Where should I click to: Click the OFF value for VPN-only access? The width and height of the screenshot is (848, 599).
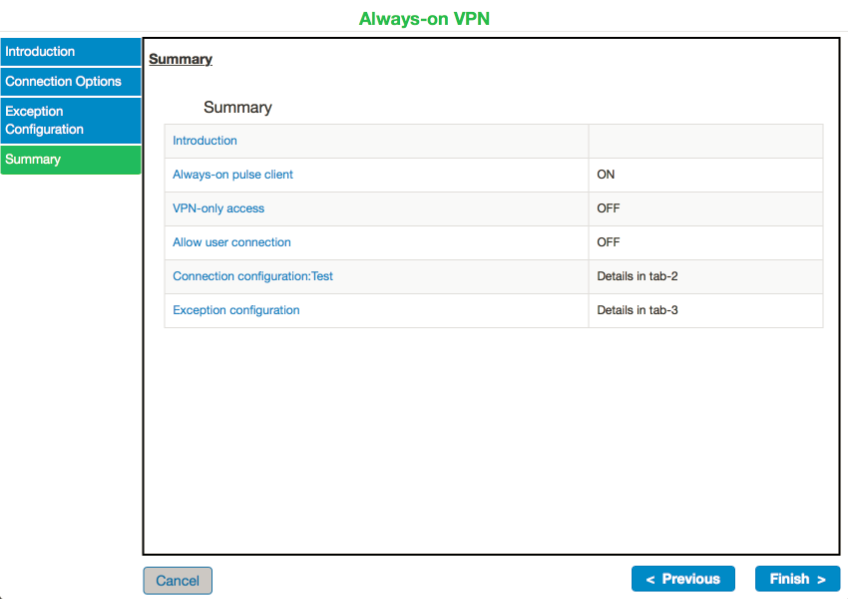[608, 209]
